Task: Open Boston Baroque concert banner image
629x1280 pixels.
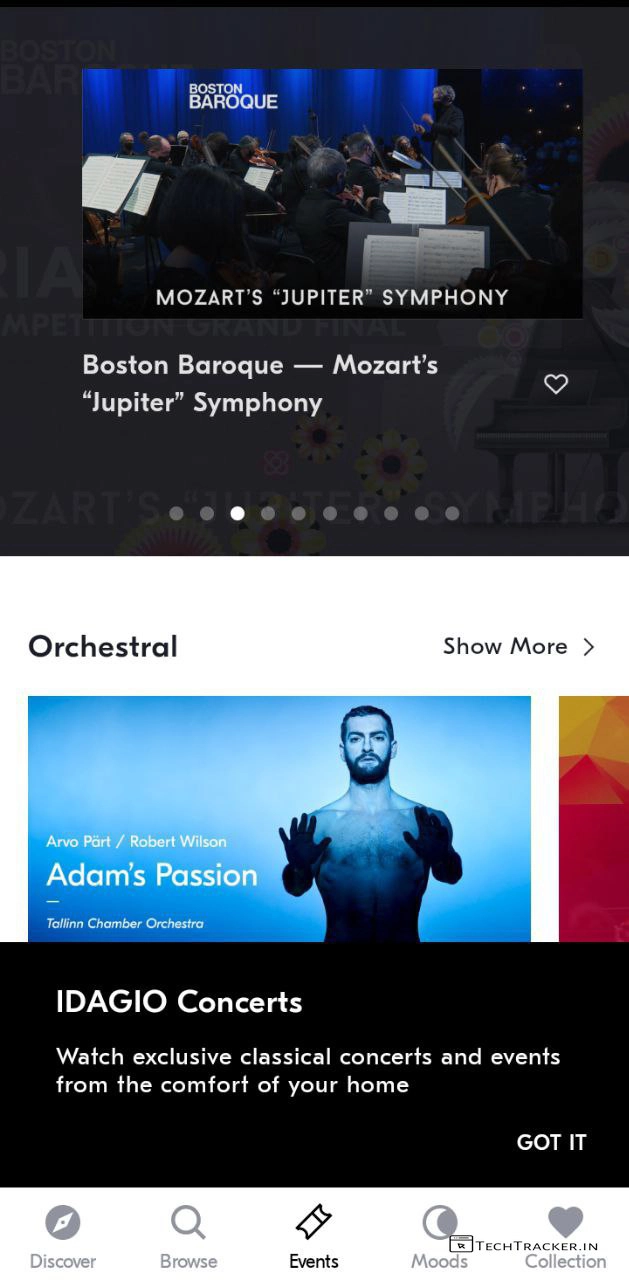Action: tap(332, 193)
